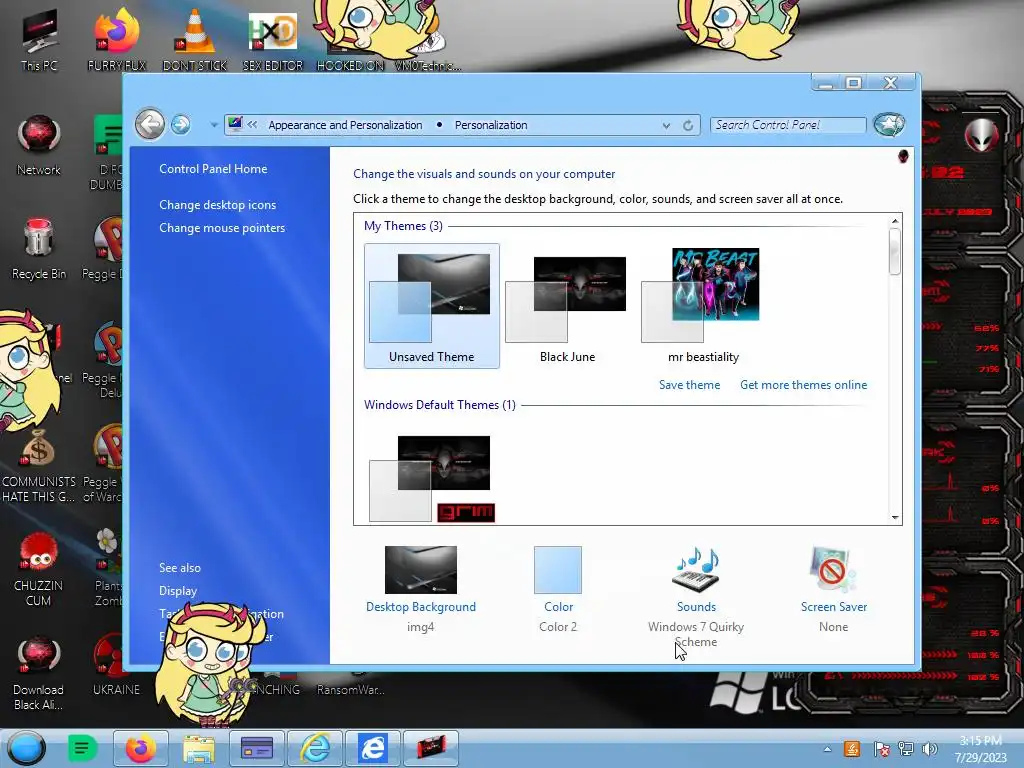The image size is (1024, 768).
Task: Click the Search Control Panel field
Action: click(x=788, y=125)
